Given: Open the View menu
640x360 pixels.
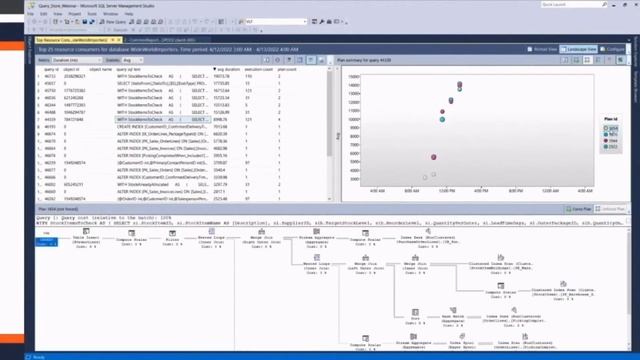Looking at the screenshot, I should (x=58, y=14).
